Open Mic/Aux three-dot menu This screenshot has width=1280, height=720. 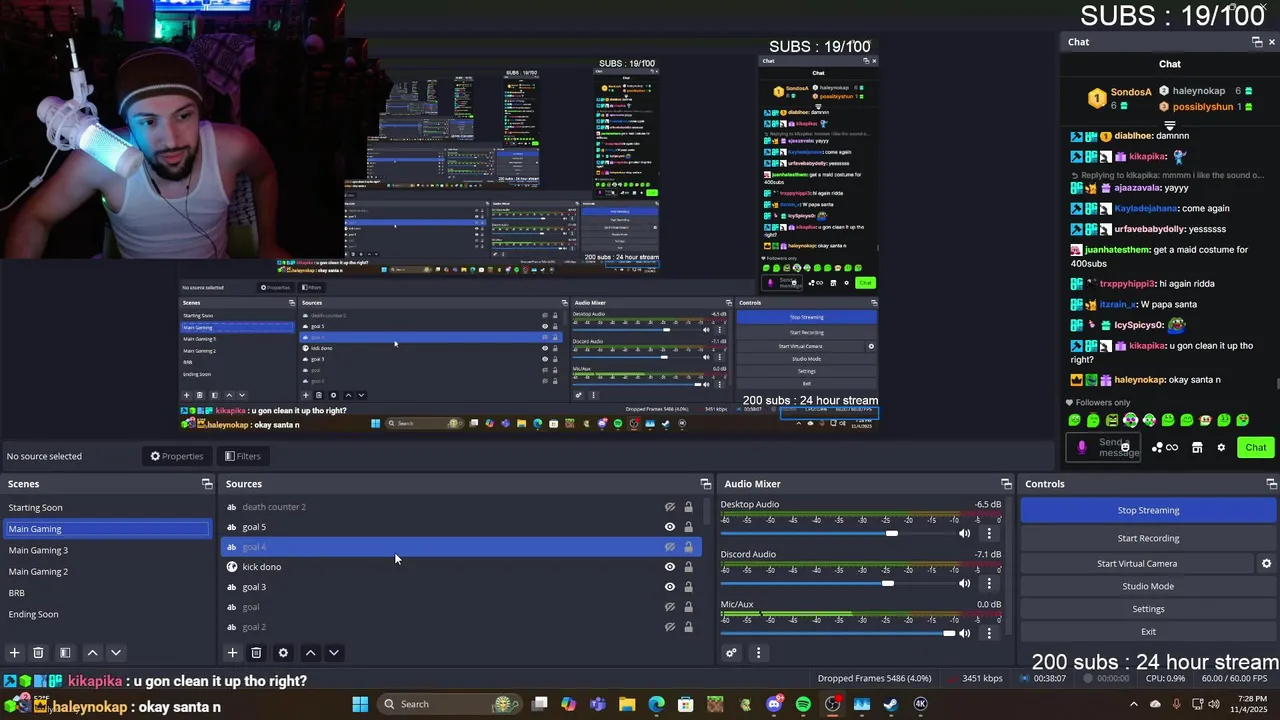tap(989, 633)
